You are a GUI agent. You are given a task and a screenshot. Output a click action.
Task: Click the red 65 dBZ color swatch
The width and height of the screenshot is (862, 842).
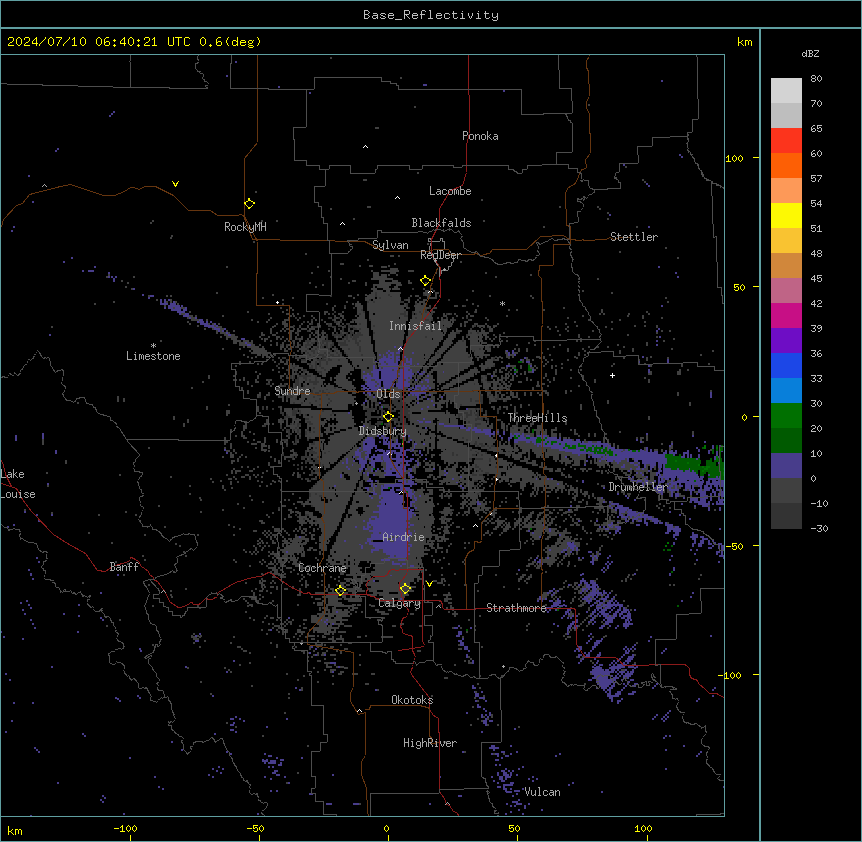point(786,141)
